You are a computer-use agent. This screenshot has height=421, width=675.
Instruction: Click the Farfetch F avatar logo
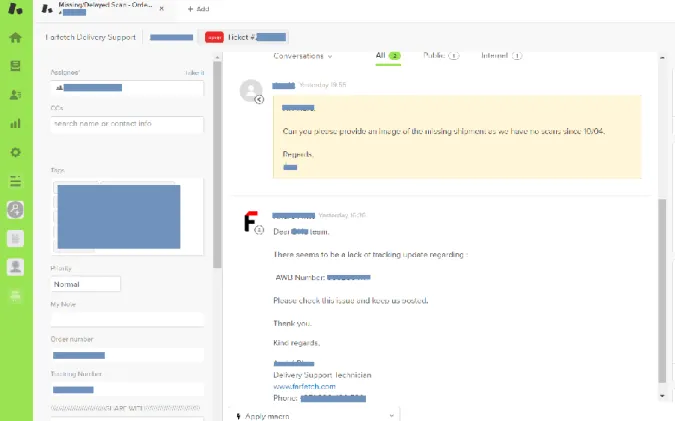pyautogui.click(x=251, y=222)
